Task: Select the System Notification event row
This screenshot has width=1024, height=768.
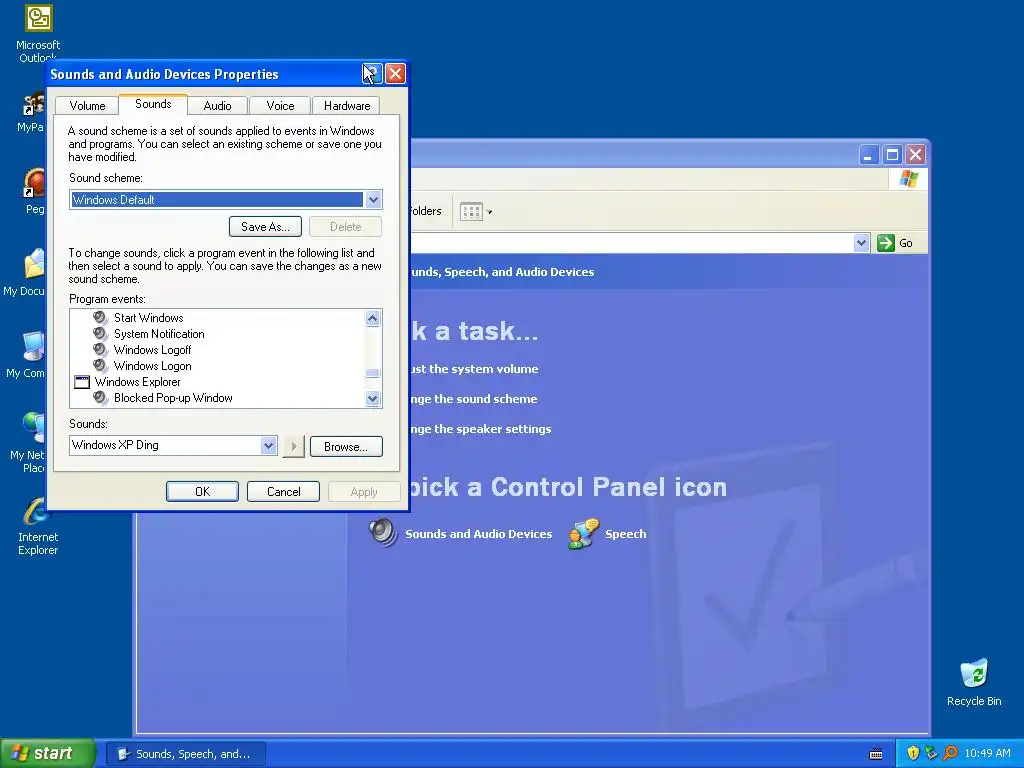Action: pos(159,334)
